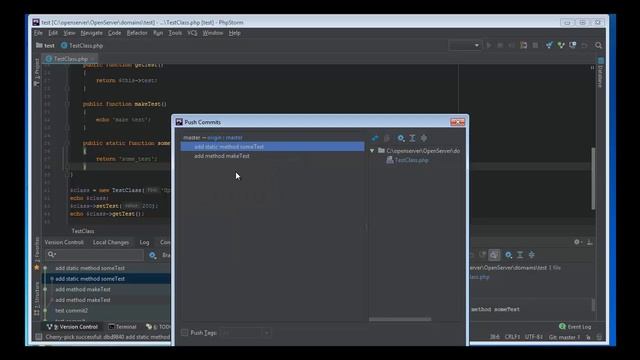Viewport: 640px width, 360px height.
Task: Click expand all icon in Push Commits dialog
Action: click(413, 138)
